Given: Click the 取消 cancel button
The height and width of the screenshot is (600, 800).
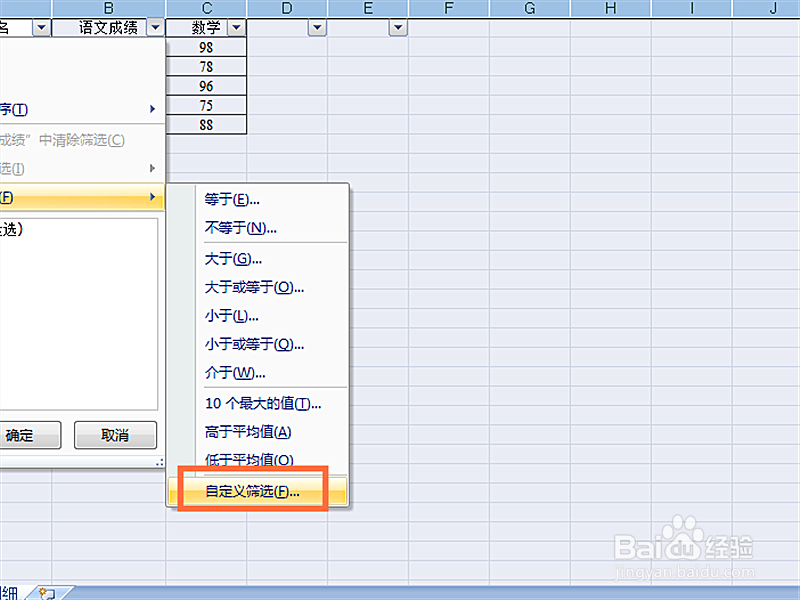Looking at the screenshot, I should tap(115, 435).
